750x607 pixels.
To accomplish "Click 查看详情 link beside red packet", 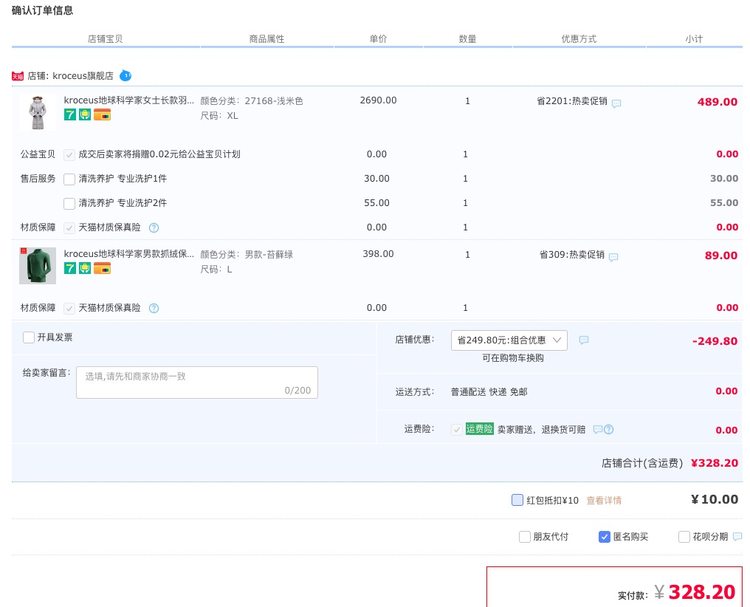I will pyautogui.click(x=603, y=500).
